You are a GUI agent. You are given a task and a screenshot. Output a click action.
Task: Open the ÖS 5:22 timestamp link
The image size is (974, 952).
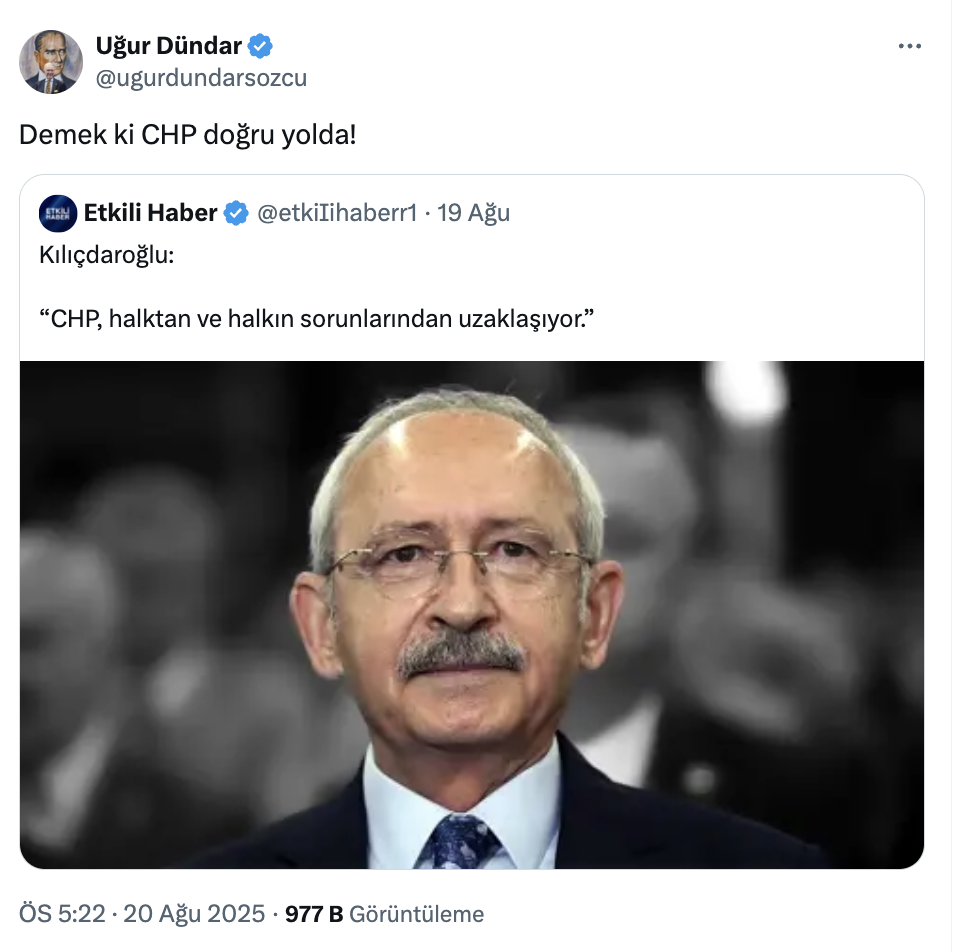pyautogui.click(x=62, y=914)
